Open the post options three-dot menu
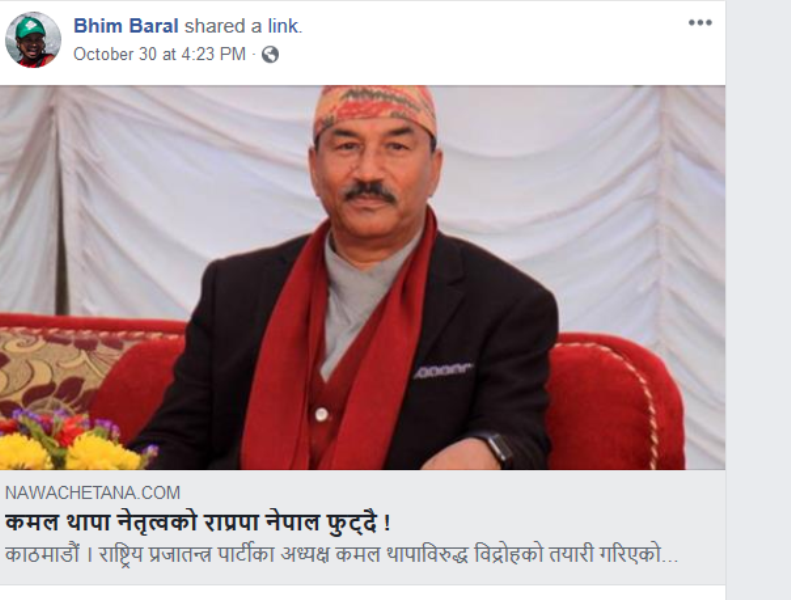The width and height of the screenshot is (791, 600). (700, 23)
